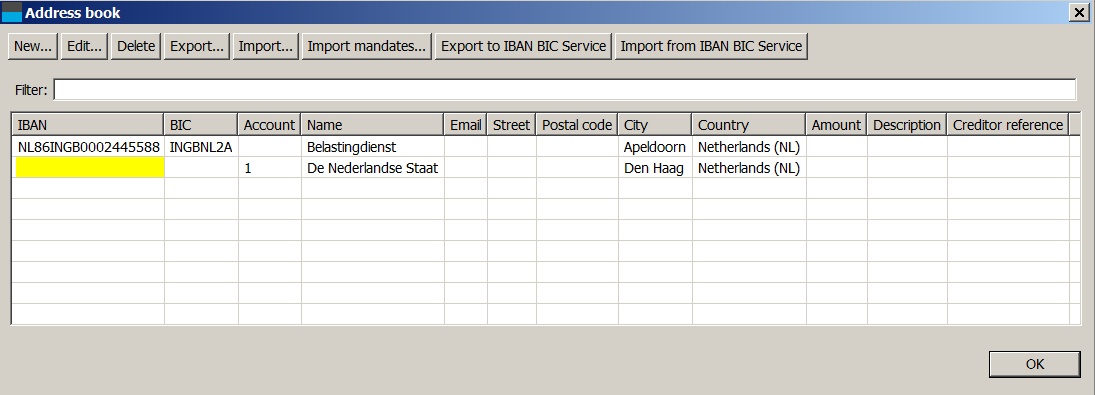This screenshot has width=1095, height=395.
Task: Close the Address book window
Action: pyautogui.click(x=1079, y=12)
